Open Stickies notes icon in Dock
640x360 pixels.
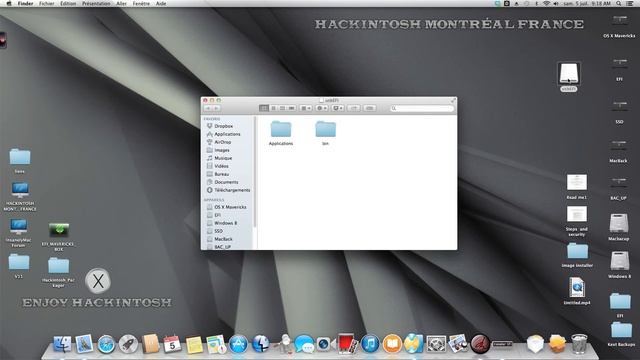[194, 344]
